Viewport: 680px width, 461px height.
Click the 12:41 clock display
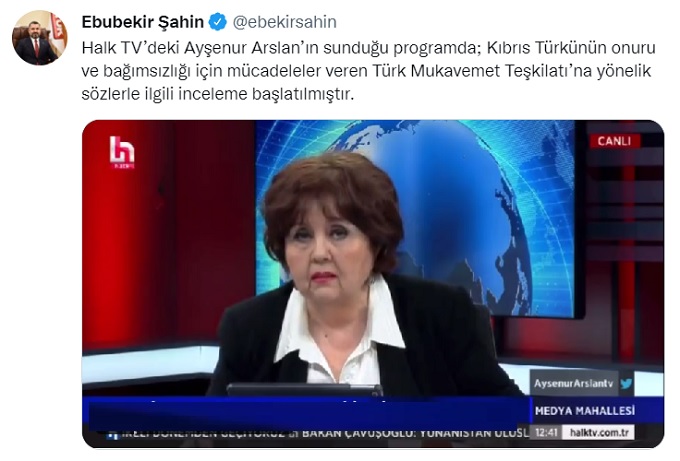(x=546, y=432)
